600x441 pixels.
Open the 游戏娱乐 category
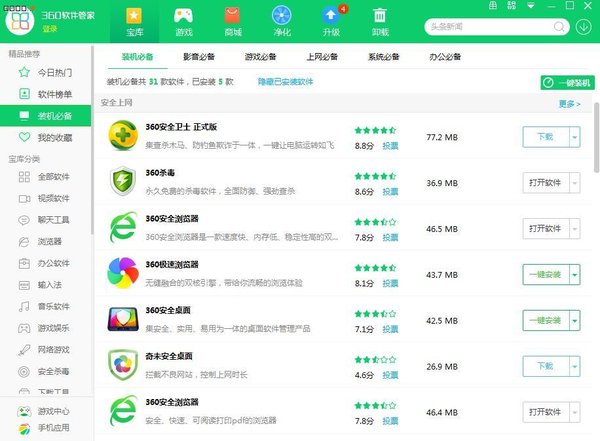pos(46,328)
